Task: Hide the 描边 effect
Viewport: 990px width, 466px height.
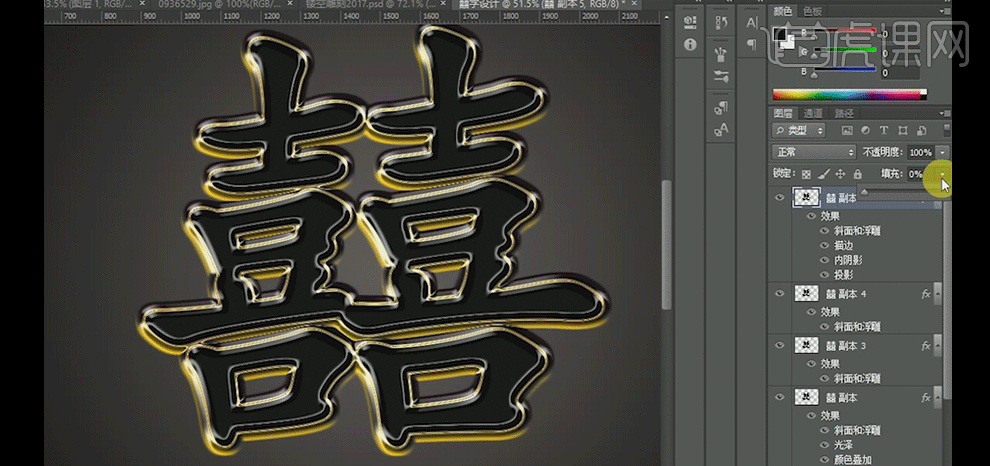Action: (824, 246)
